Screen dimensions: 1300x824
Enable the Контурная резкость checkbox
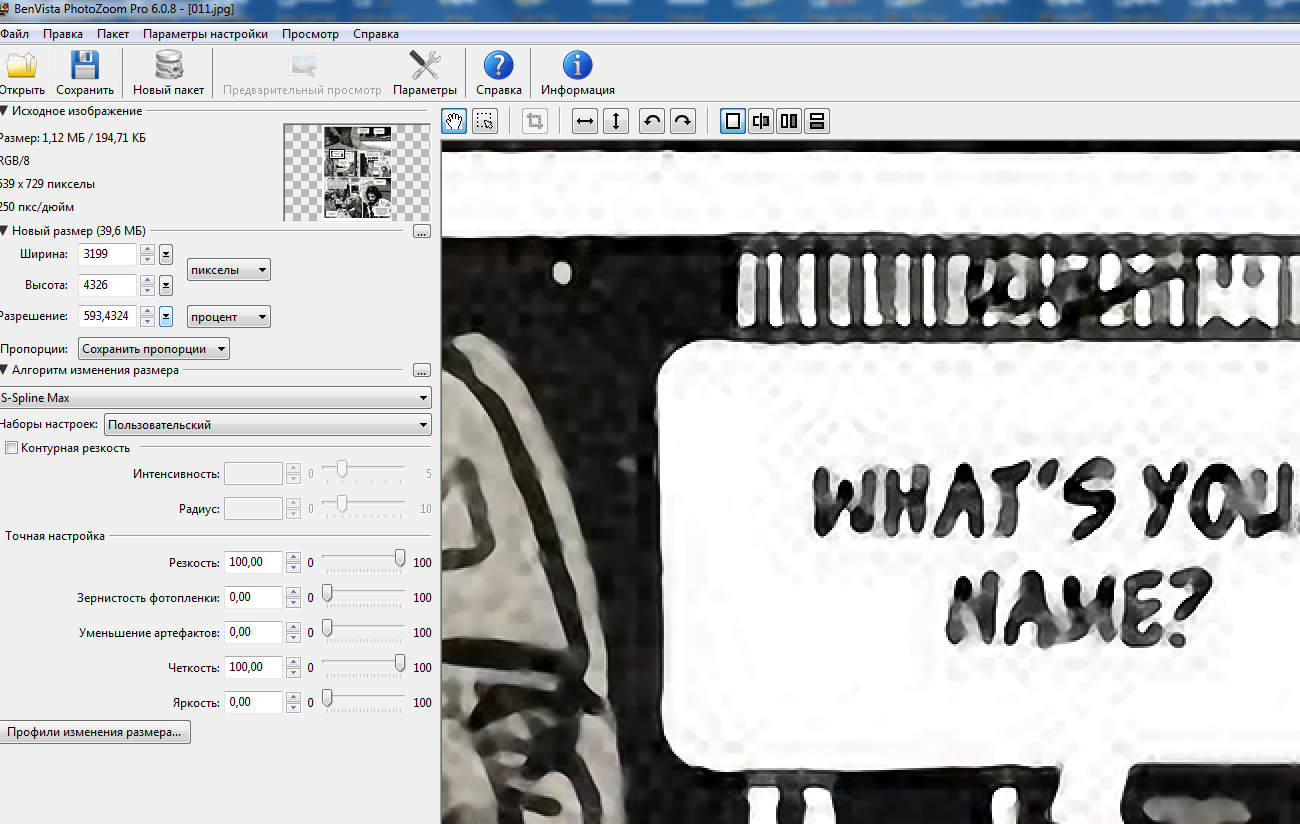click(x=12, y=448)
